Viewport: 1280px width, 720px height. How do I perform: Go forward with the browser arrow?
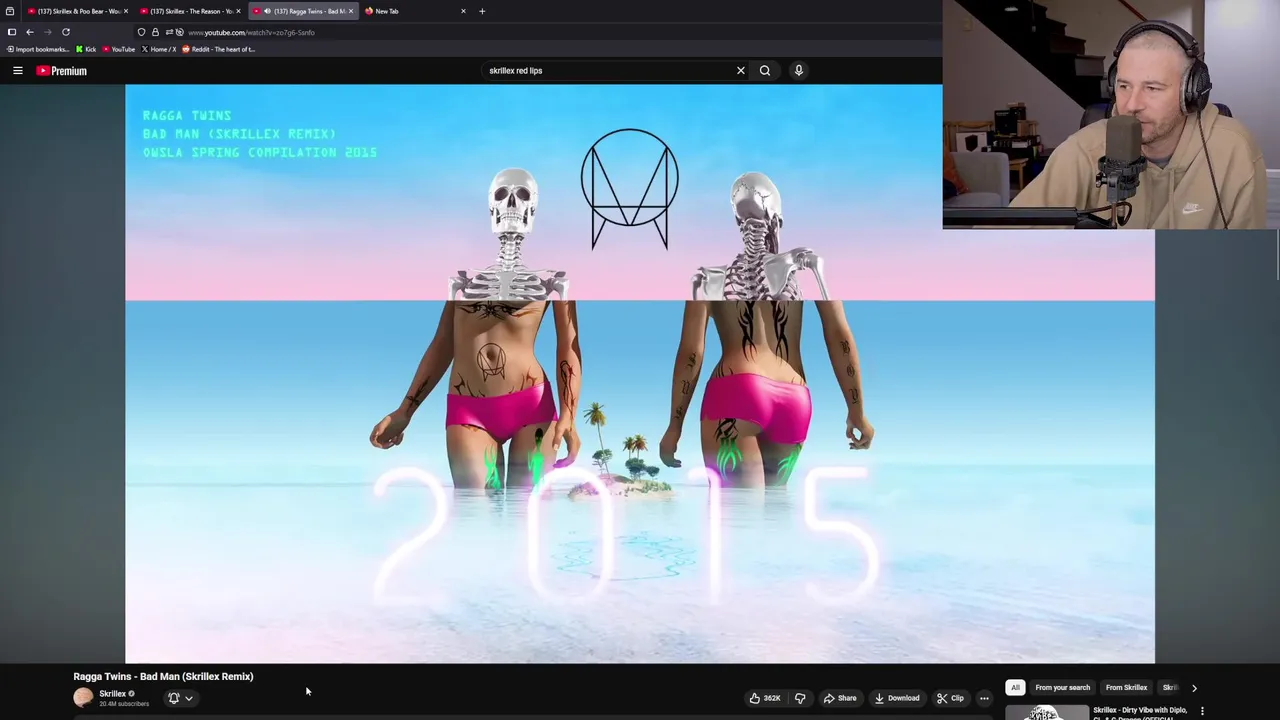tap(47, 32)
